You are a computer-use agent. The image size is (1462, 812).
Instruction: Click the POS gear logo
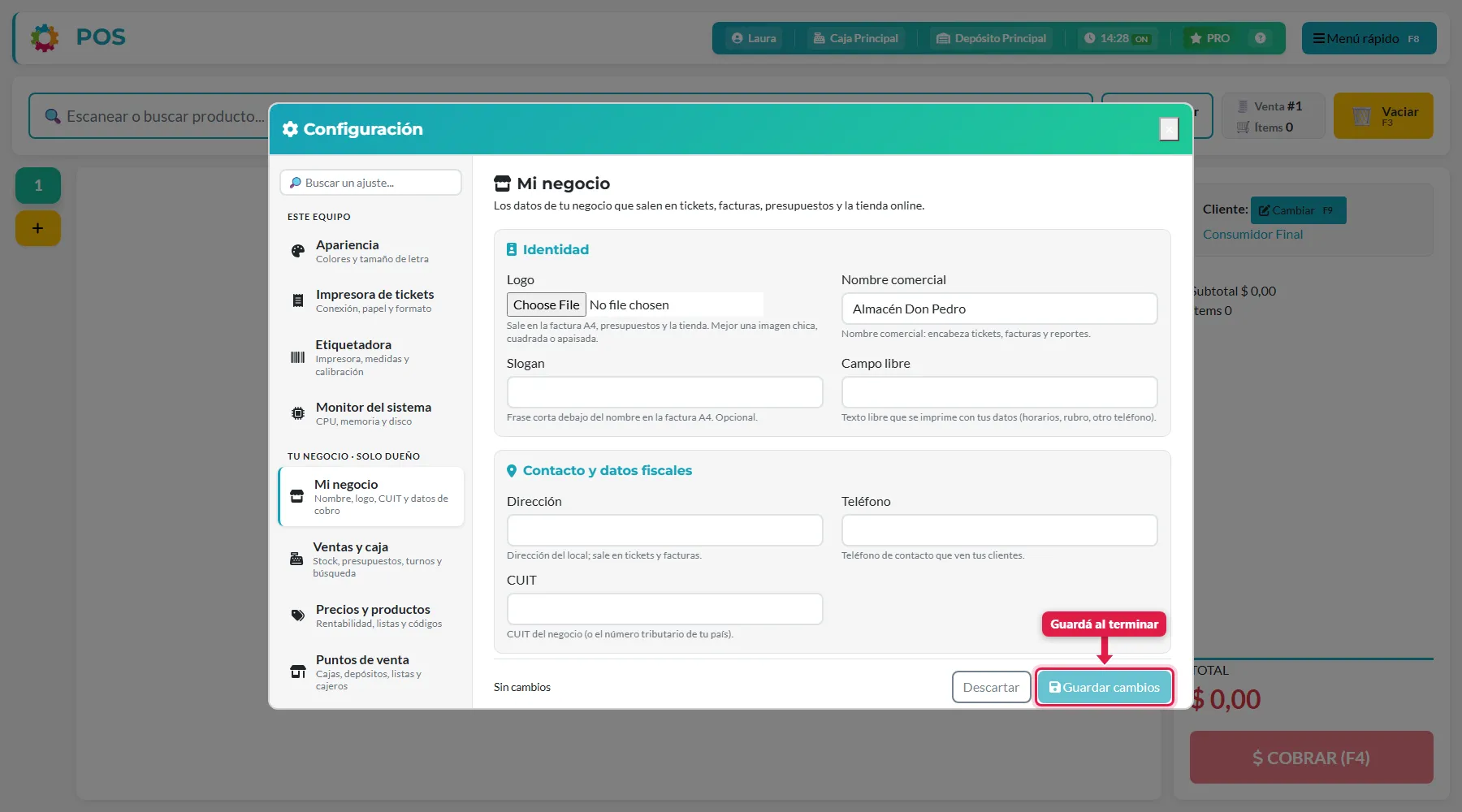45,37
